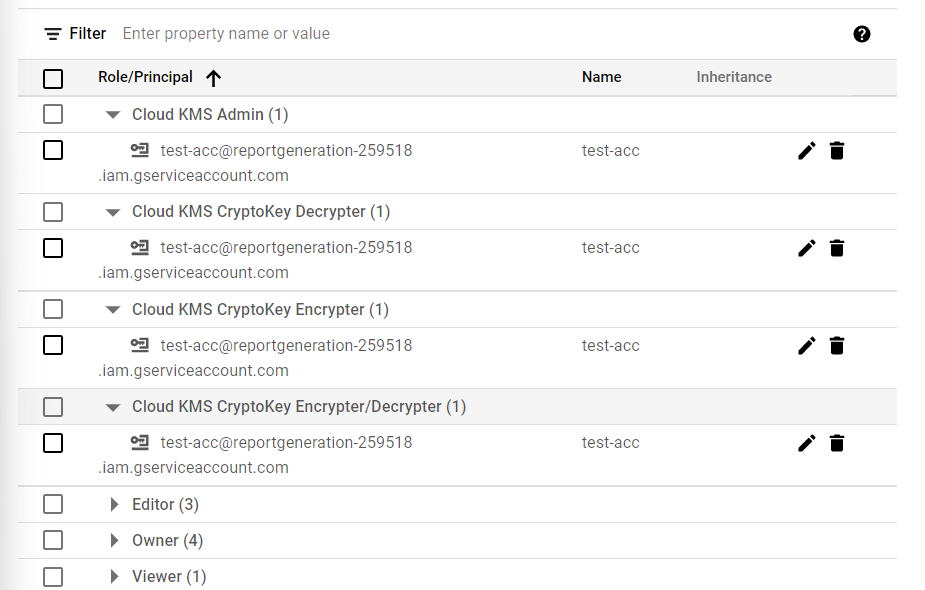Delete the CryptoKey Decrypter role principal
This screenshot has height=590, width=925.
click(x=837, y=248)
